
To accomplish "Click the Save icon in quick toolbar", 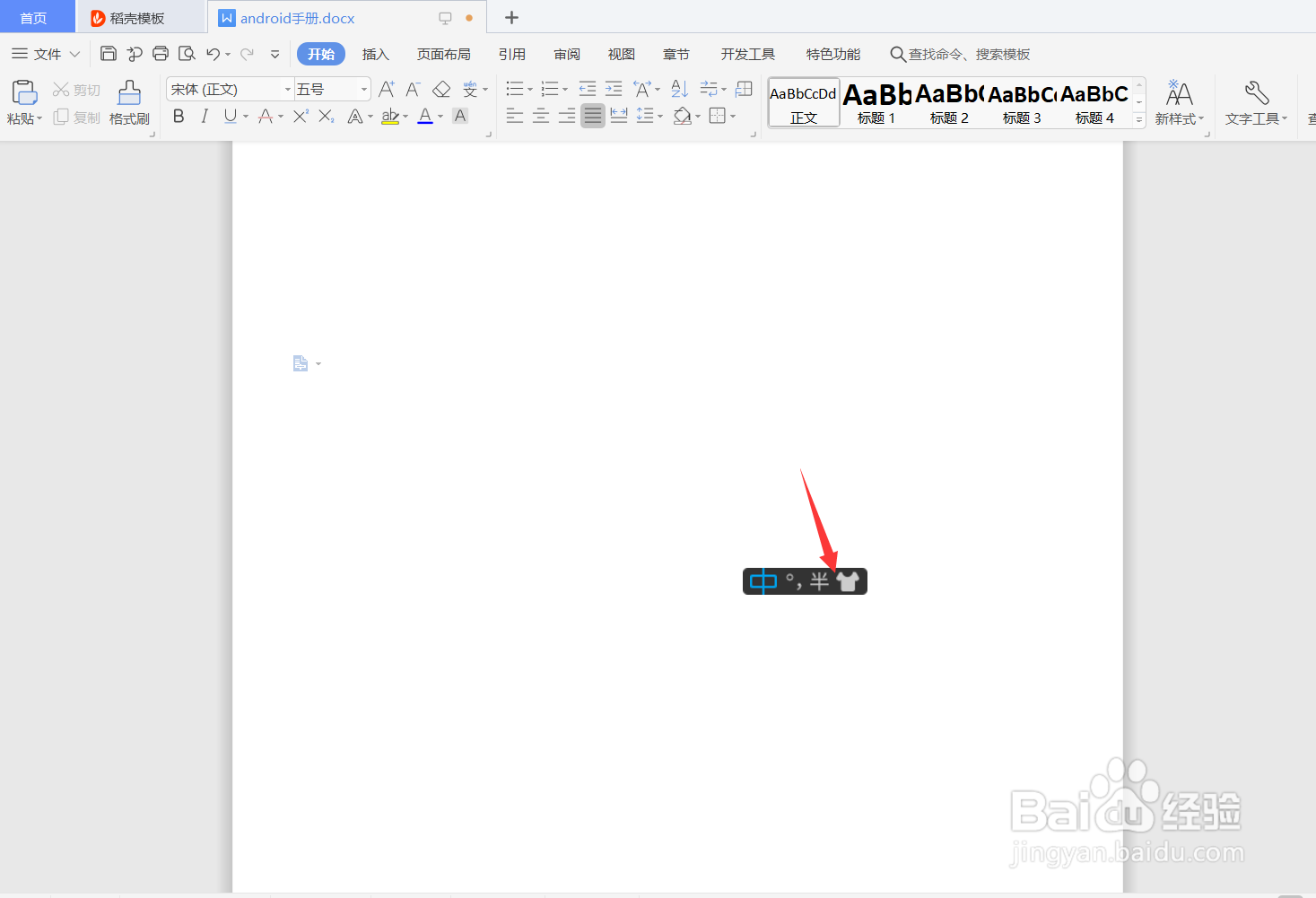I will pos(109,54).
